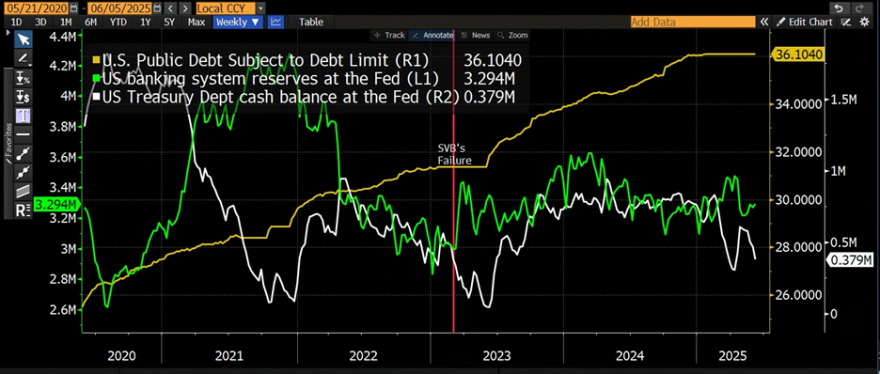The height and width of the screenshot is (374, 880).
Task: Click the yellow 36.1040 last-value tag
Action: 798,54
